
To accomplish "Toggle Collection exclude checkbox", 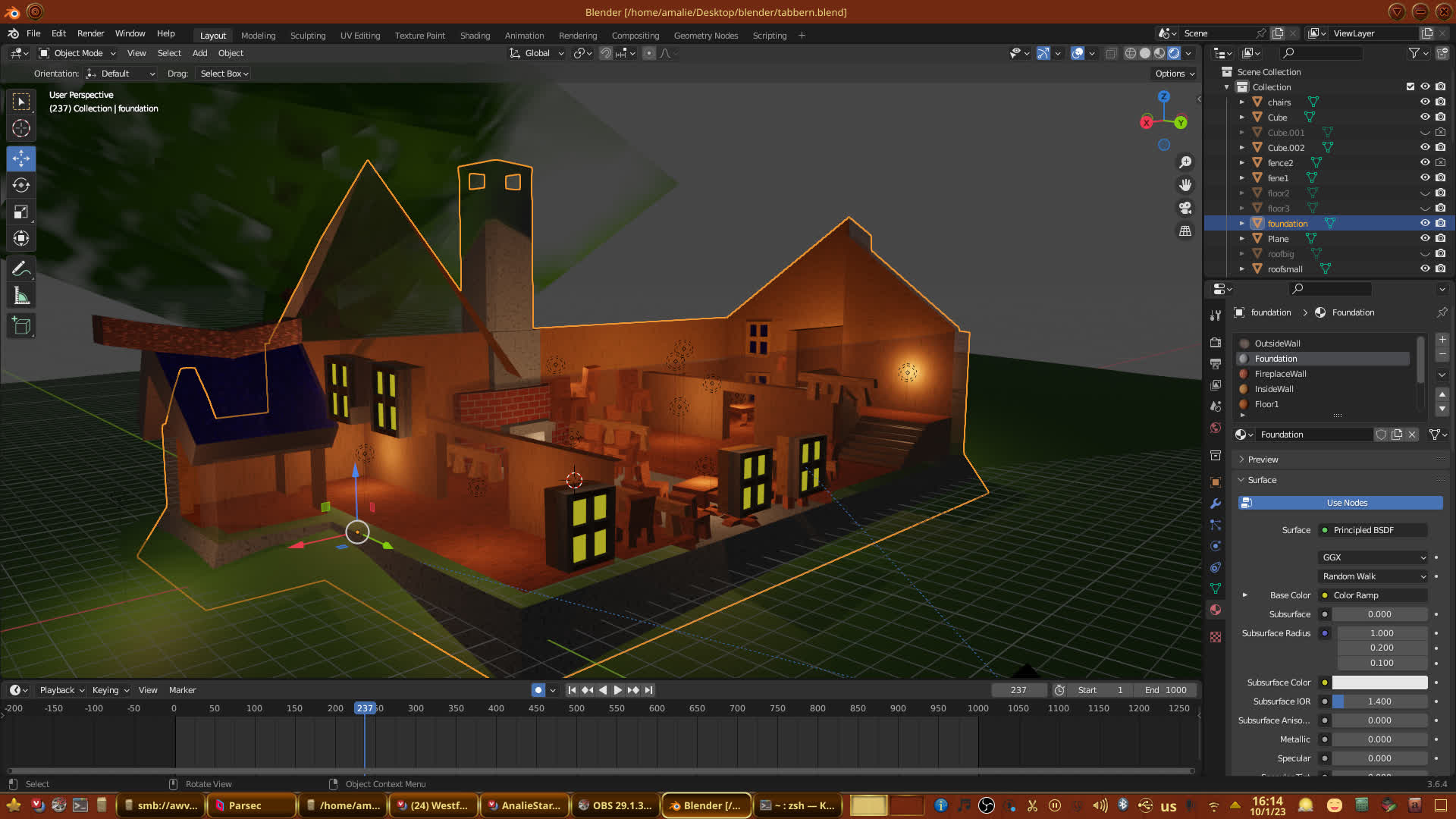I will coord(1410,87).
